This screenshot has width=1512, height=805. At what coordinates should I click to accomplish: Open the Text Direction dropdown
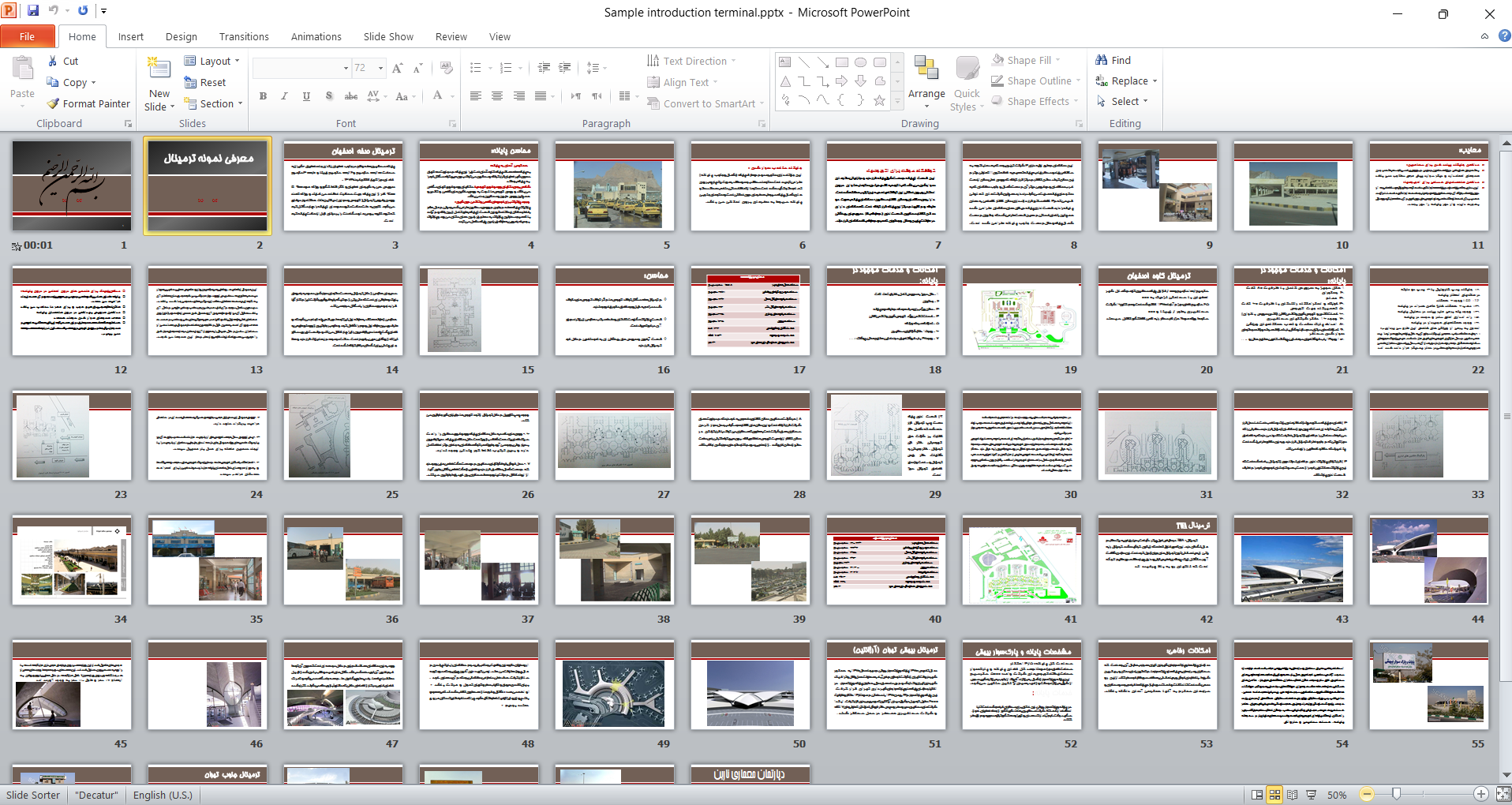[x=691, y=61]
